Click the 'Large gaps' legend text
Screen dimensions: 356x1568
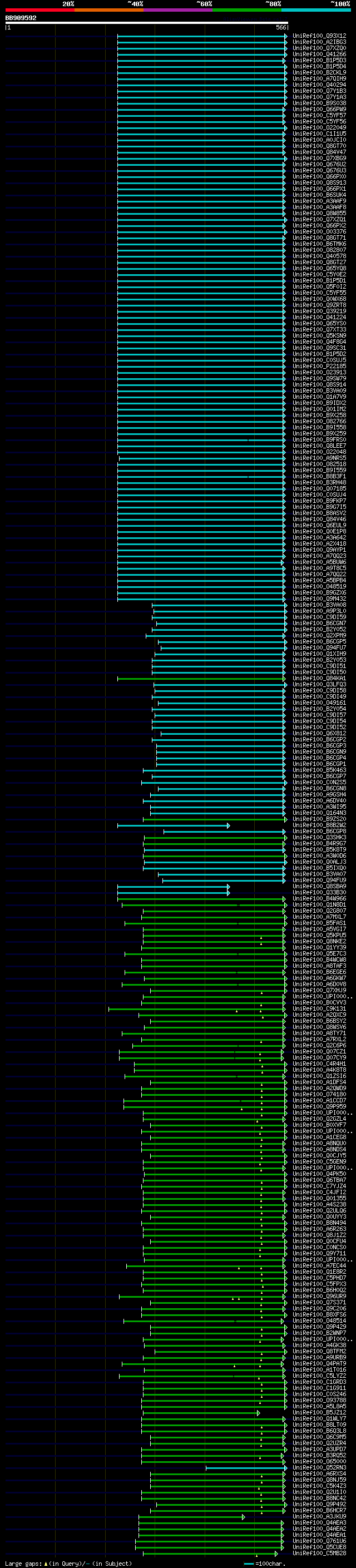click(24, 1564)
